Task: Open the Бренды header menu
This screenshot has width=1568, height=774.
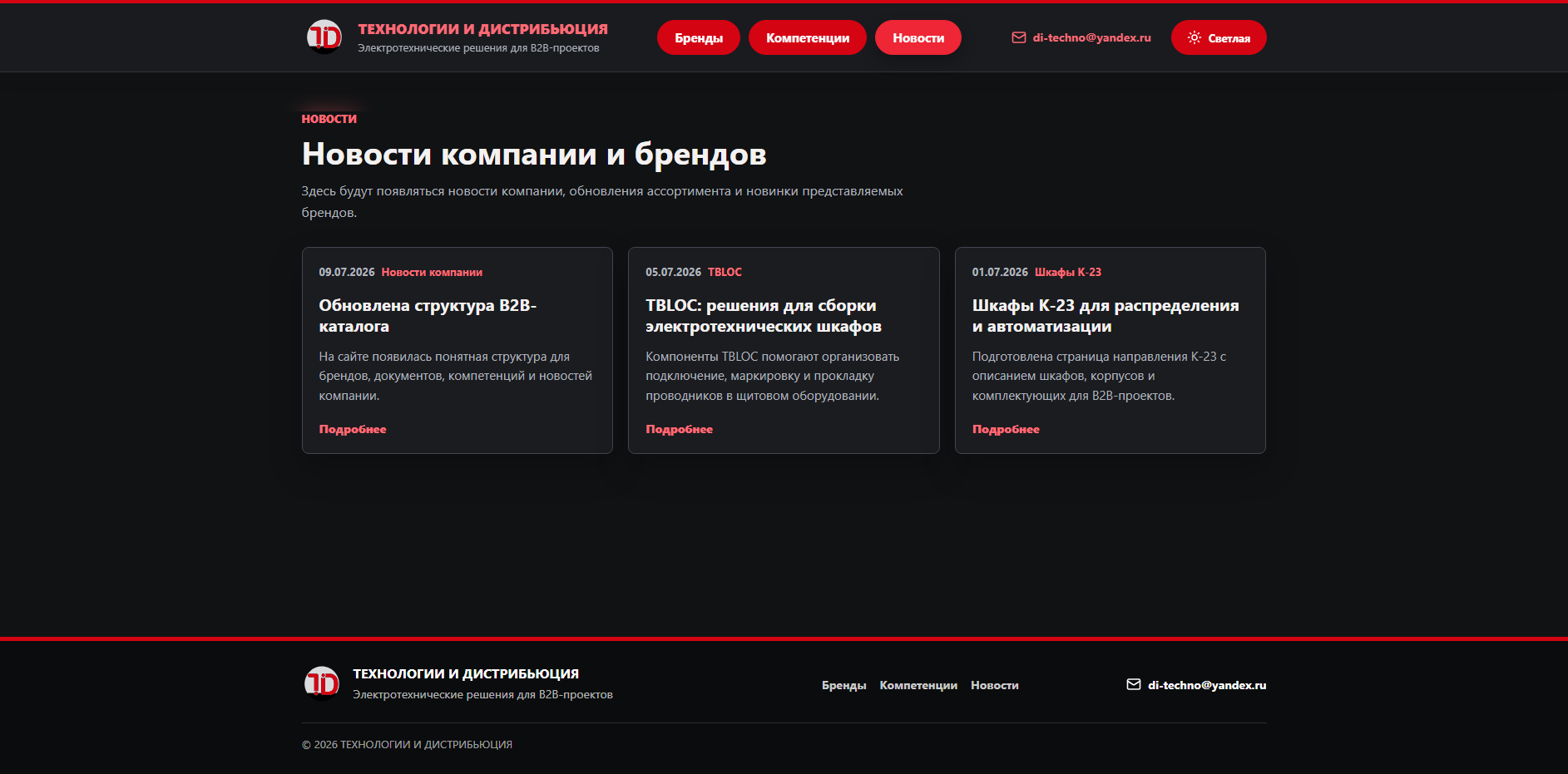Action: [x=699, y=37]
